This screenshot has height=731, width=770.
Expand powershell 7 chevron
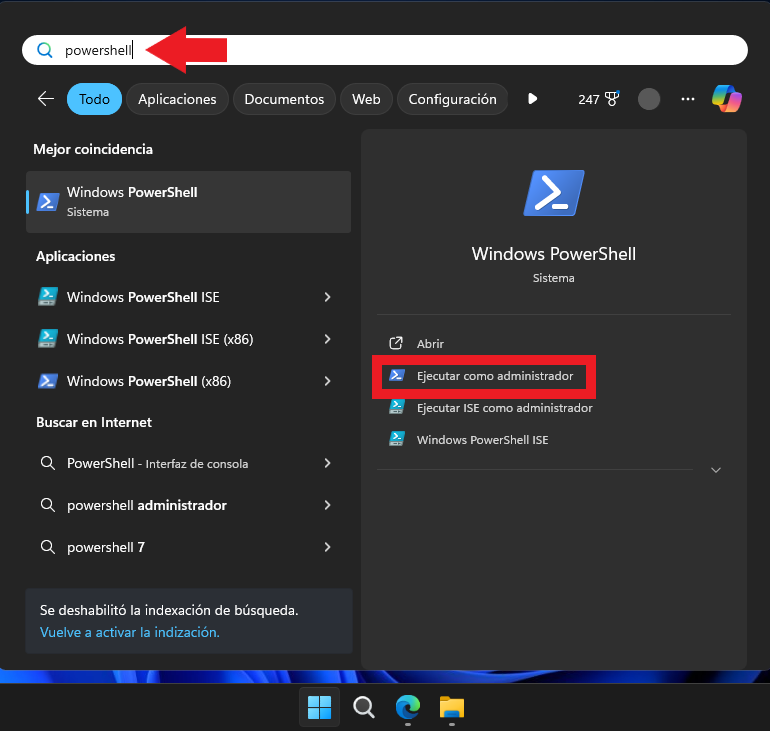328,547
